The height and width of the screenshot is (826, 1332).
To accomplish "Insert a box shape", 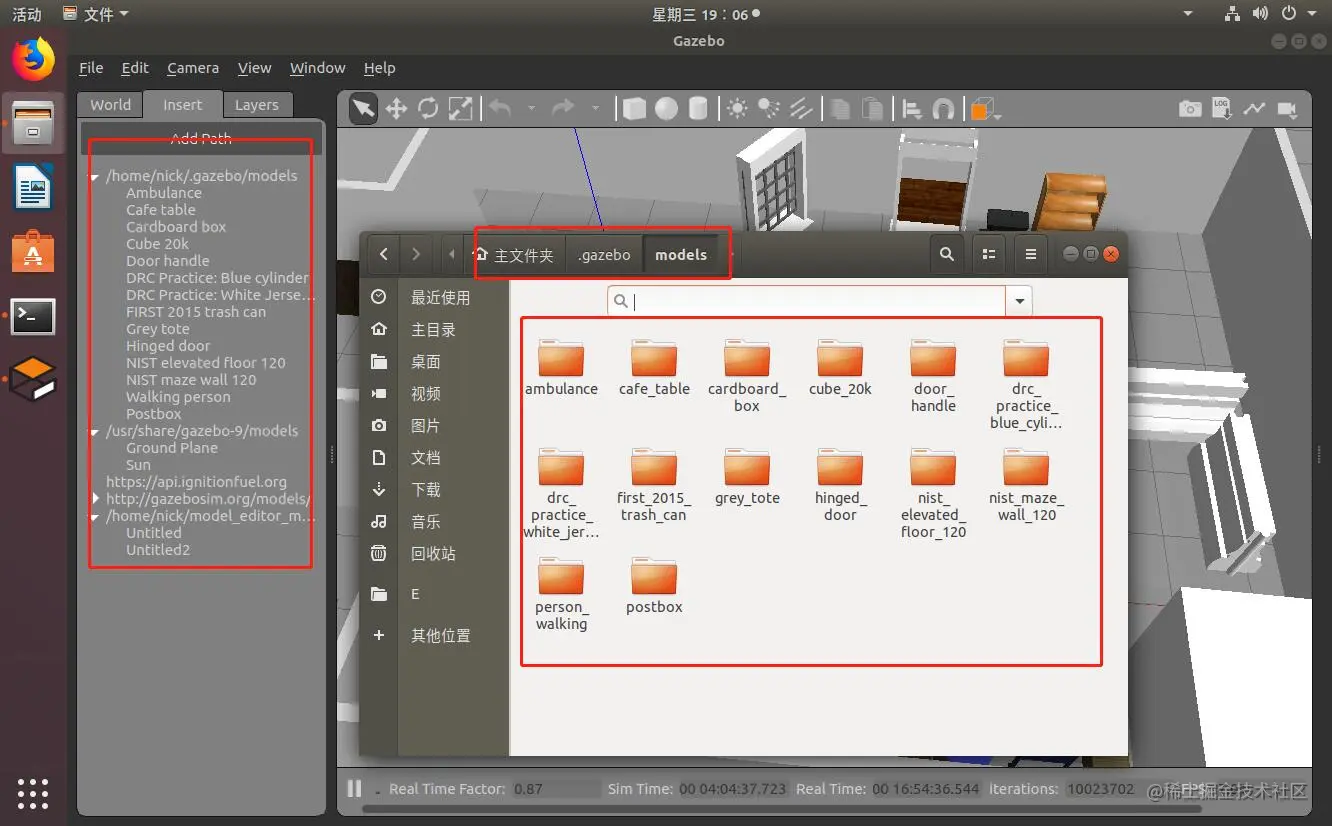I will [634, 109].
